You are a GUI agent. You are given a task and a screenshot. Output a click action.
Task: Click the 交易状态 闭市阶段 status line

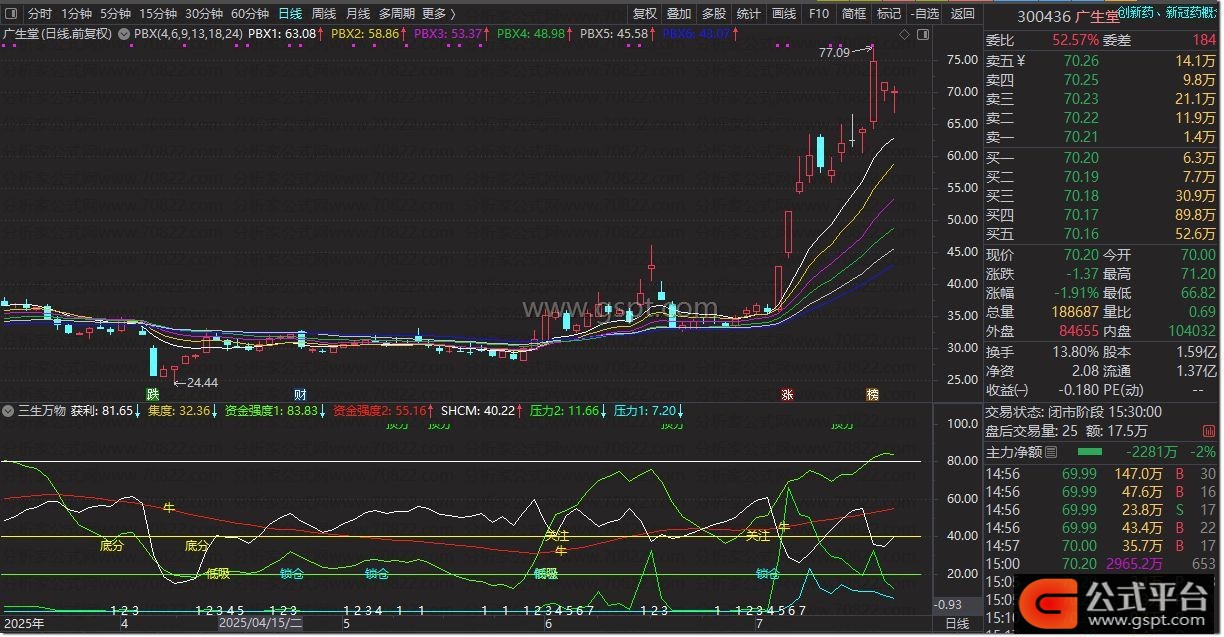pyautogui.click(x=1073, y=412)
